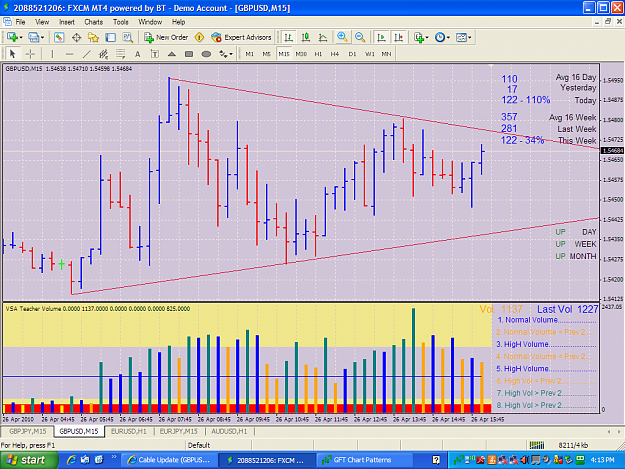
Task: Open the Insert menu
Action: click(x=67, y=22)
